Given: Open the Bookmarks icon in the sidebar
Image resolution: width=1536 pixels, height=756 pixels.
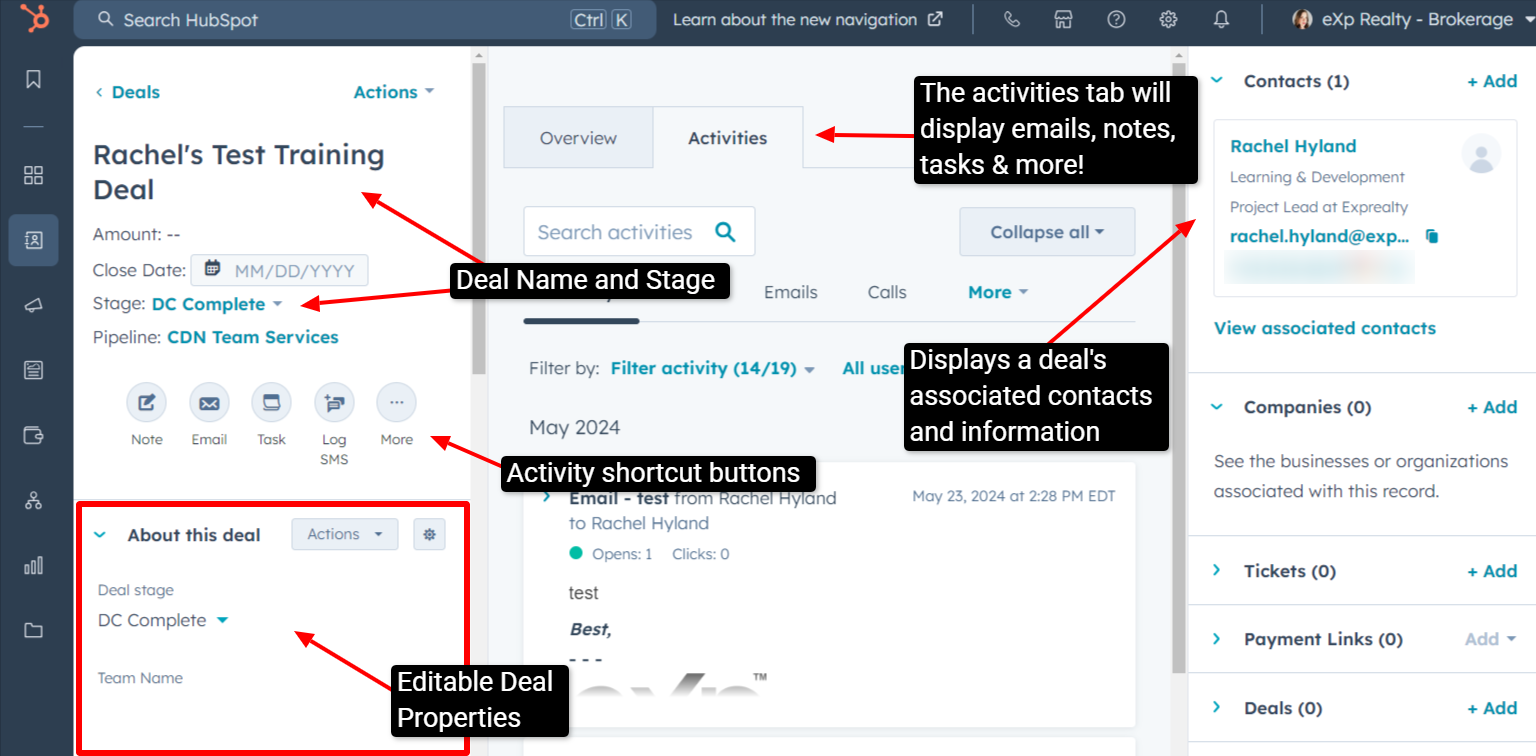Looking at the screenshot, I should (x=34, y=79).
